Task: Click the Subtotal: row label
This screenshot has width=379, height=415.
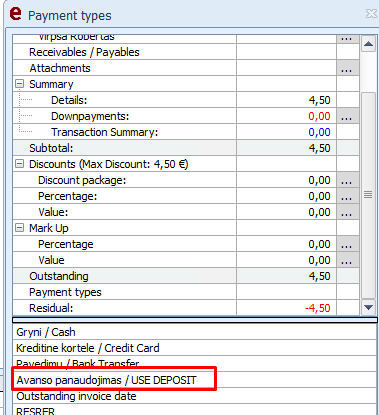Action: [x=51, y=148]
